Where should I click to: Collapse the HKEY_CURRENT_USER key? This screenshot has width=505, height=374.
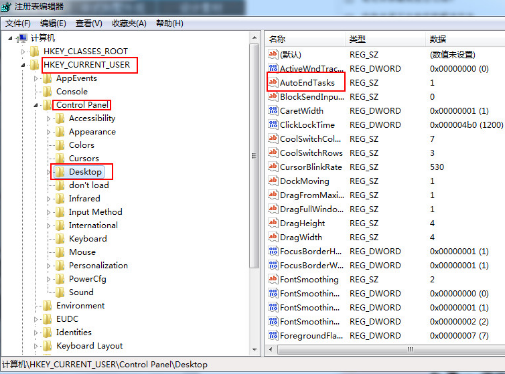coord(23,65)
